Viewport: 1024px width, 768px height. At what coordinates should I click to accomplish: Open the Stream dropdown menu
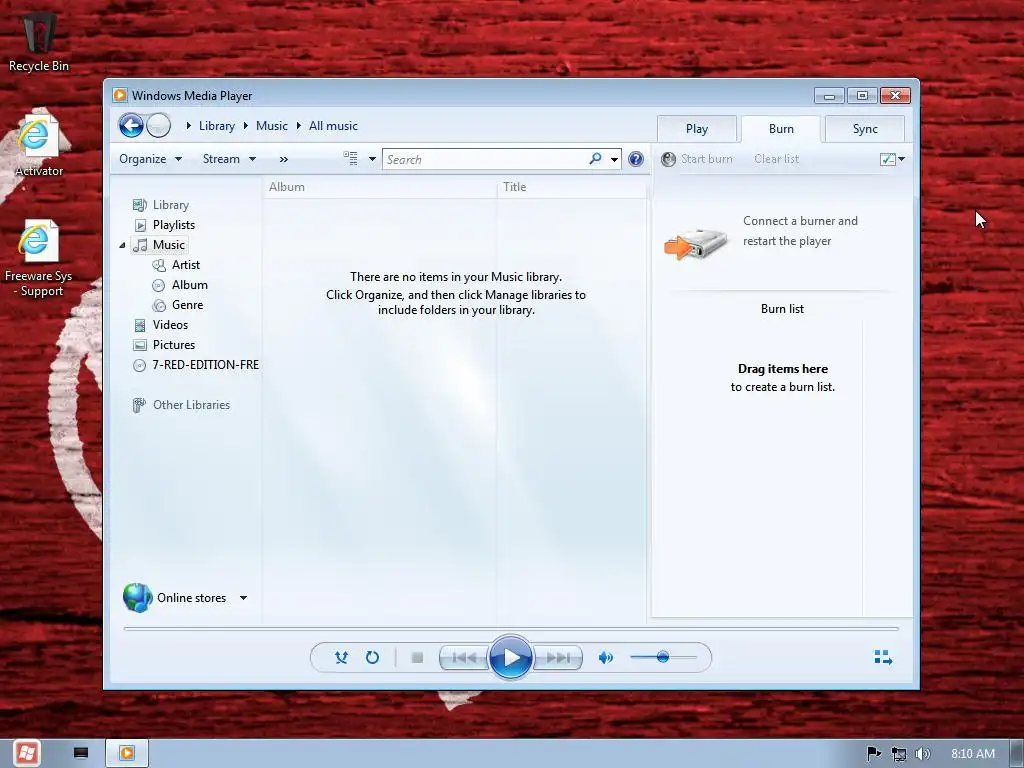(x=229, y=159)
